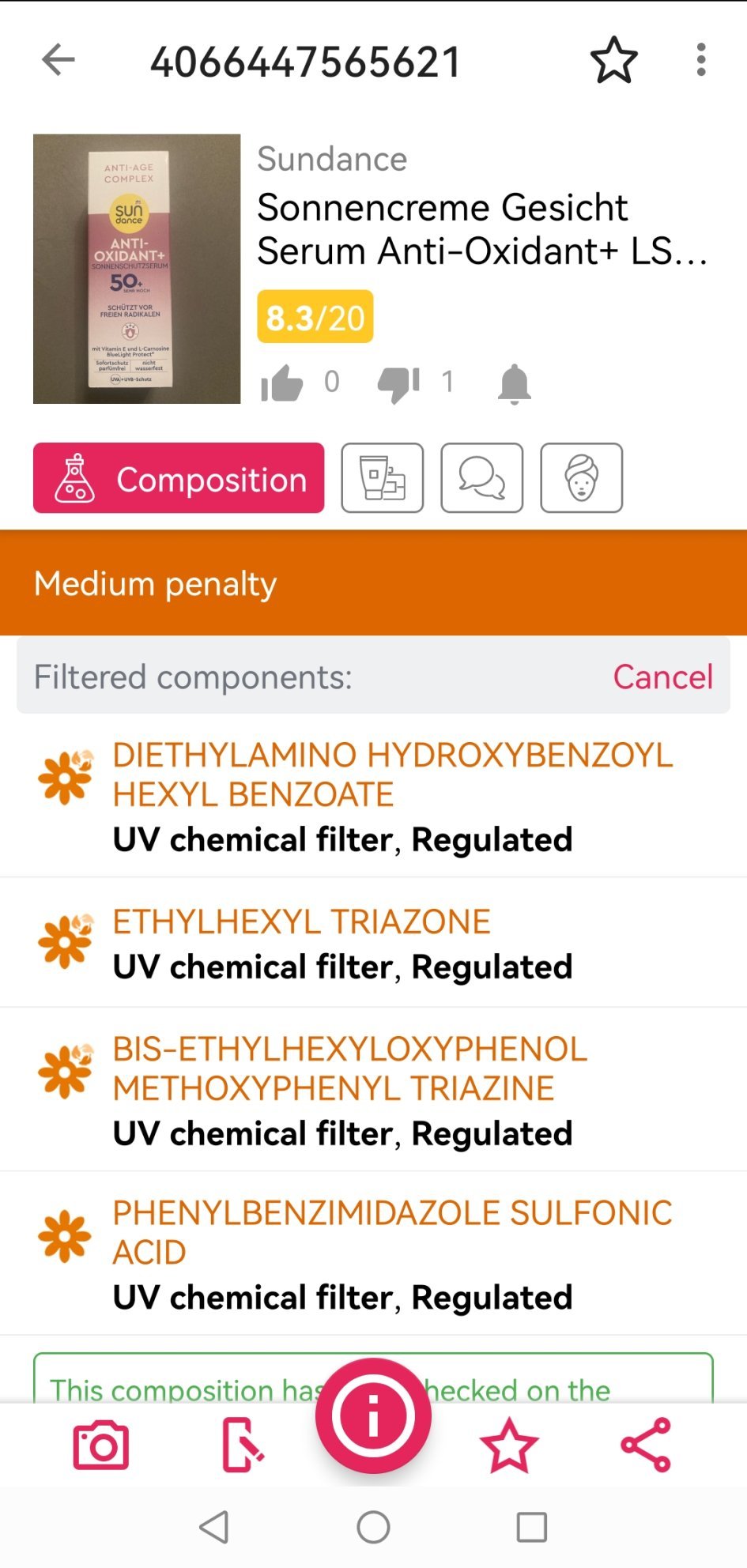This screenshot has width=747, height=1568.
Task: Cancel the filtered components view
Action: tap(662, 677)
